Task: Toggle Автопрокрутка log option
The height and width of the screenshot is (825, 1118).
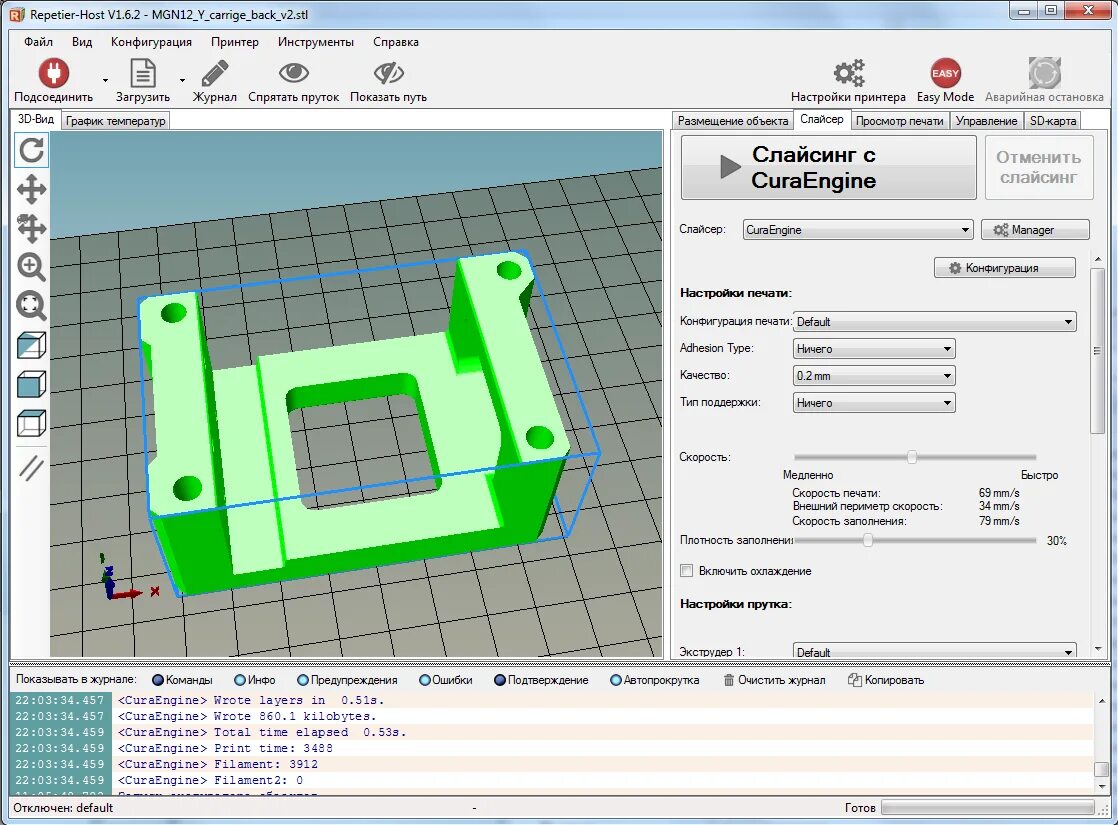Action: coord(655,680)
